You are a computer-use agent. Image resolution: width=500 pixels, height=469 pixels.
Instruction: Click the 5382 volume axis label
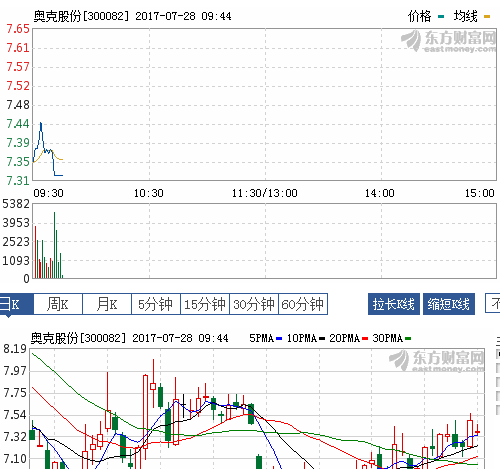point(16,204)
